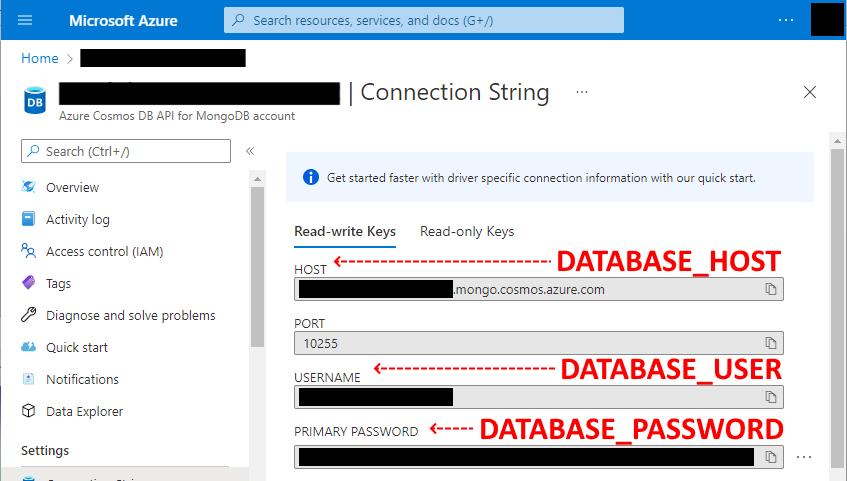Click the HOST field ending mongo.cosmos.azure.com
Screen dimensions: 847x481
pyautogui.click(x=539, y=289)
